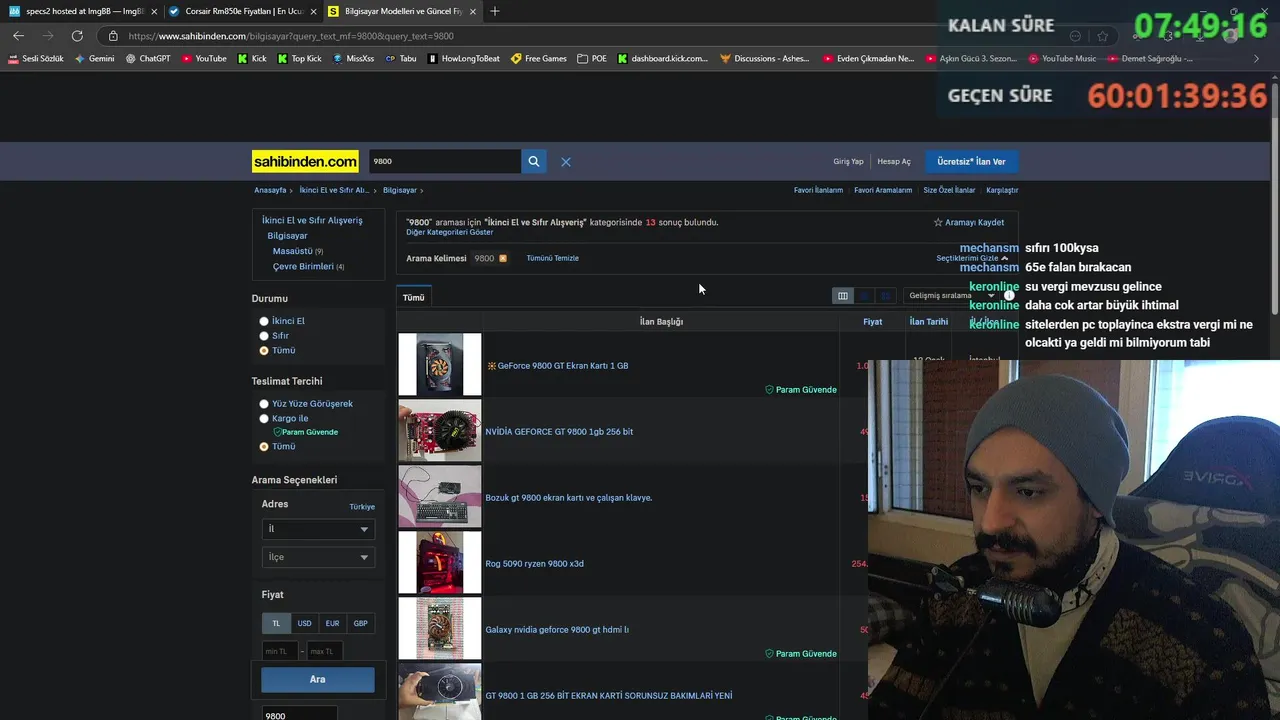Click the Giriş Yap link

tap(848, 162)
